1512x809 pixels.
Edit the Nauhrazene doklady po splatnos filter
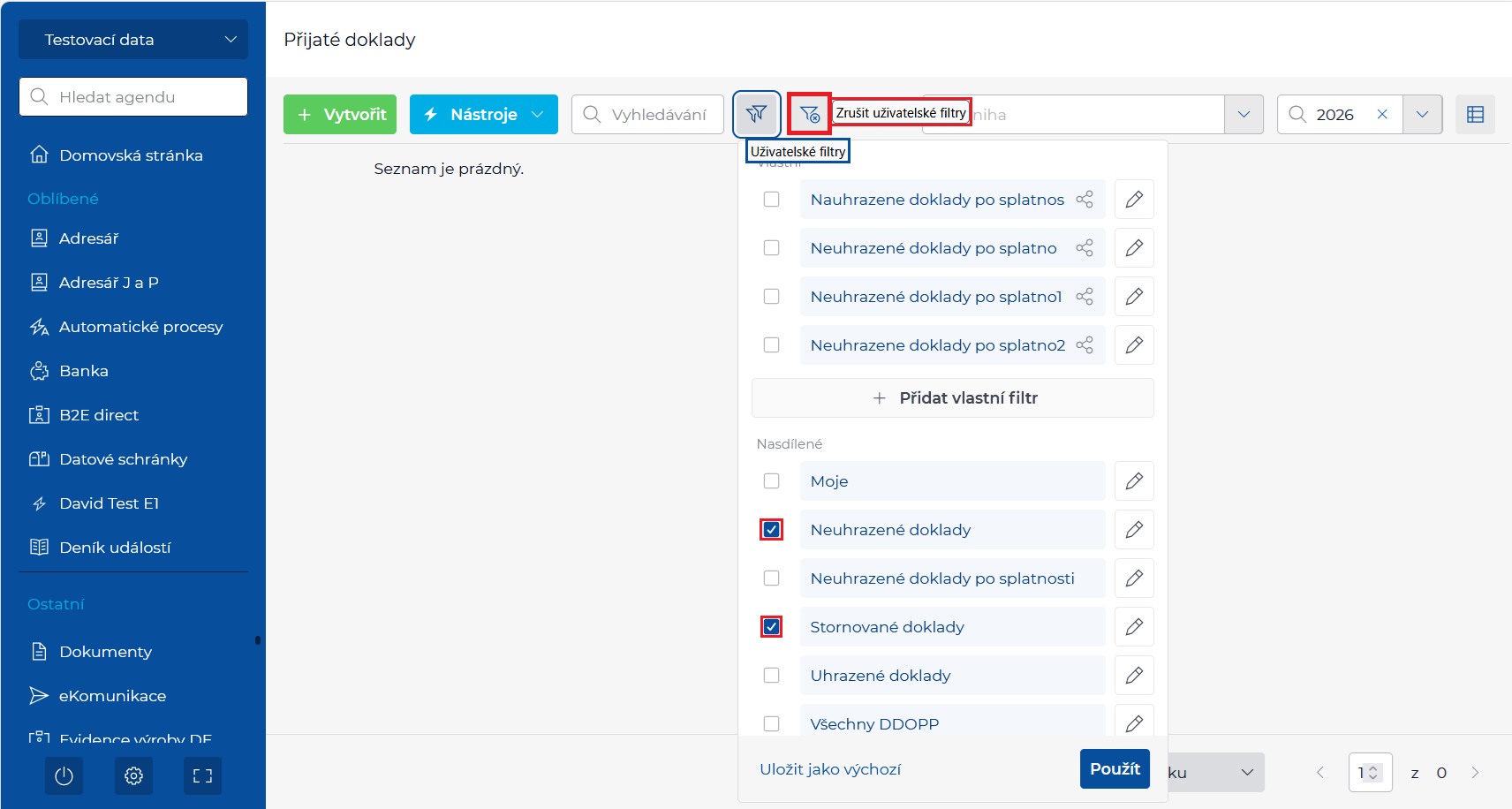[1134, 200]
